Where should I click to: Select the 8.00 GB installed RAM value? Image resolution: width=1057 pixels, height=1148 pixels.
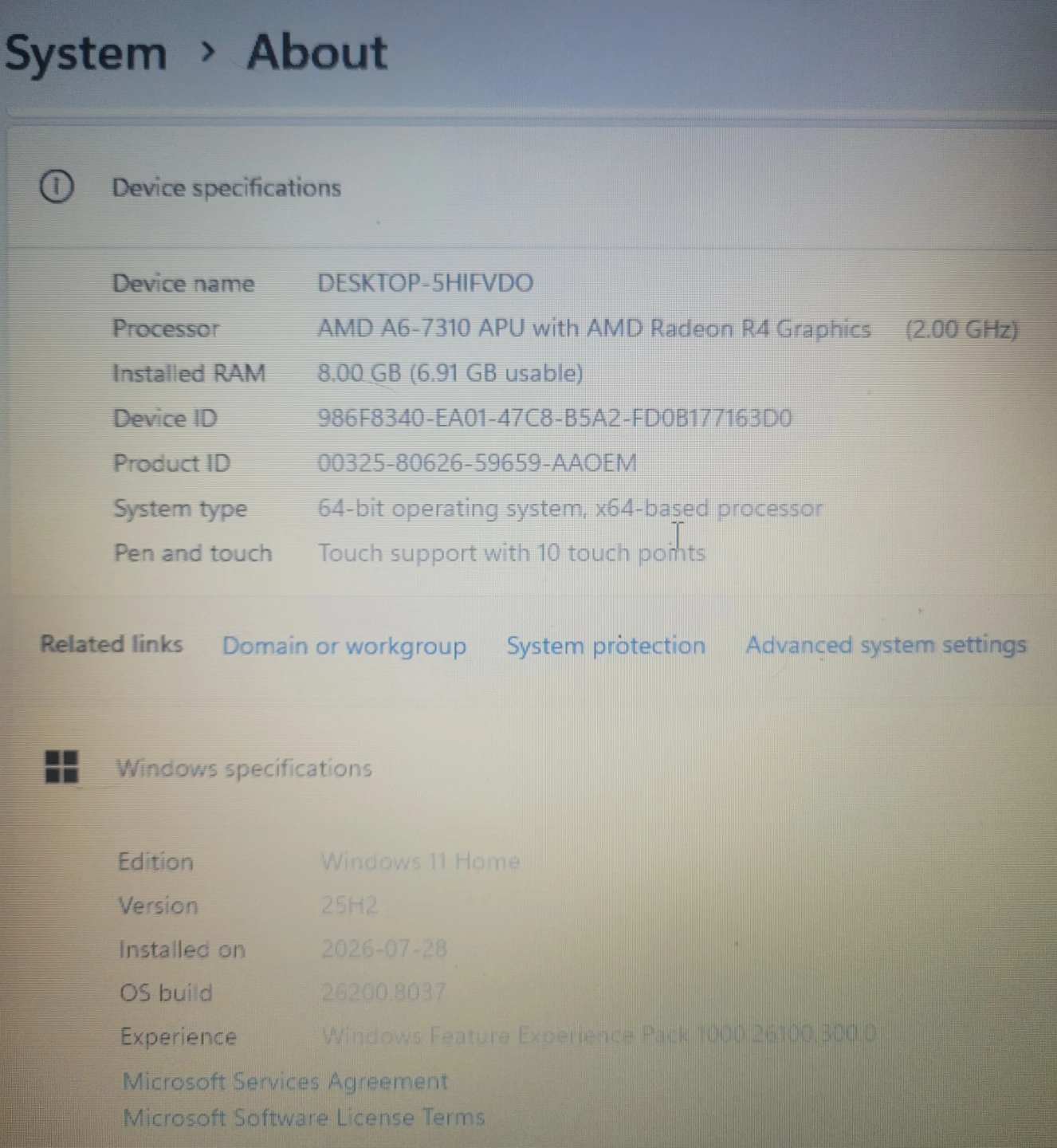click(x=450, y=373)
